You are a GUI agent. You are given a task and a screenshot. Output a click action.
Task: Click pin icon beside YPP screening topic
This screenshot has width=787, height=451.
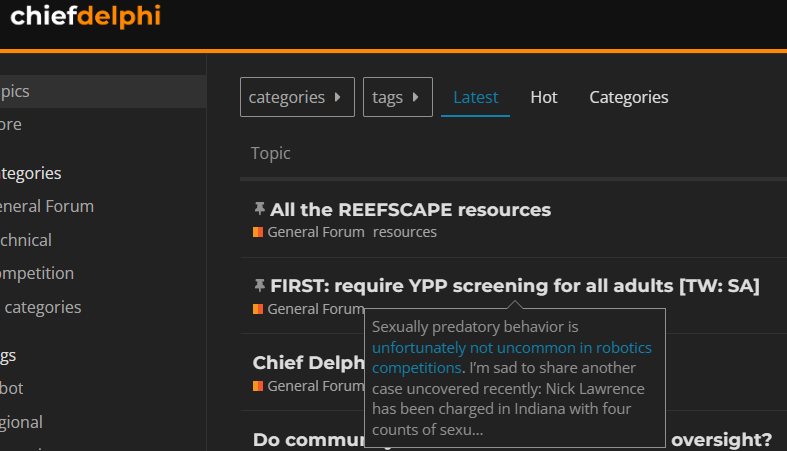pos(259,285)
